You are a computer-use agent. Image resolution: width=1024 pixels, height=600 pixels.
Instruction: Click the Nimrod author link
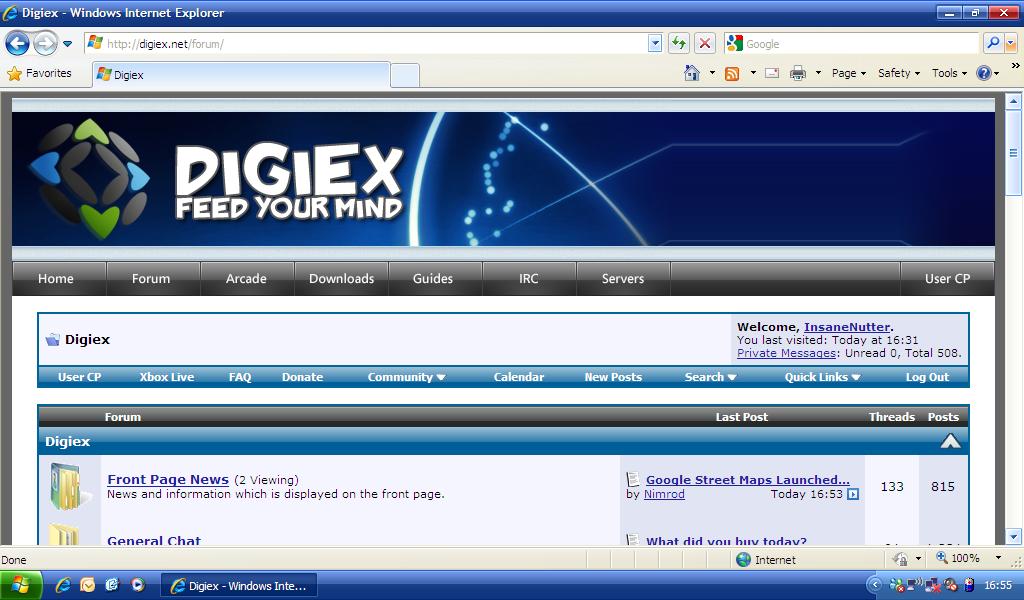[664, 494]
